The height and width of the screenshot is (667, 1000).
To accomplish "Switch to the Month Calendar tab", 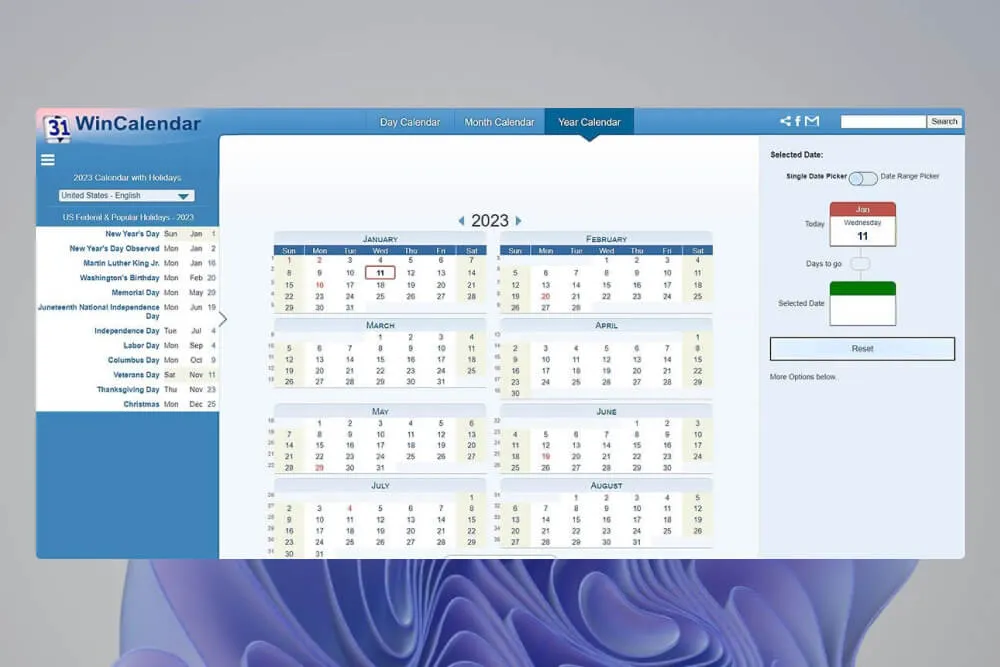I will tap(499, 121).
